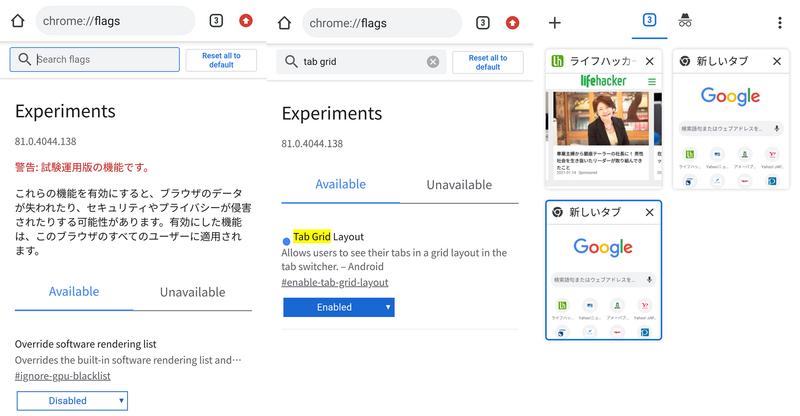Click Experiments heading in middle screen
This screenshot has height=416, width=800.
[332, 113]
